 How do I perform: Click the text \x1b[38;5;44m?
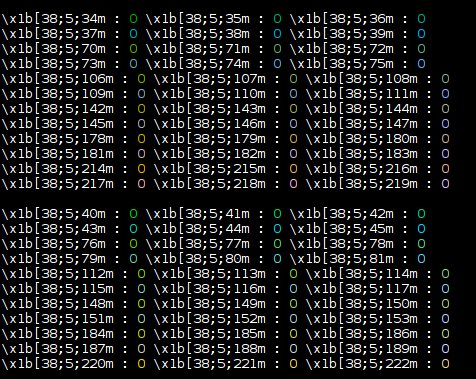click(198, 229)
